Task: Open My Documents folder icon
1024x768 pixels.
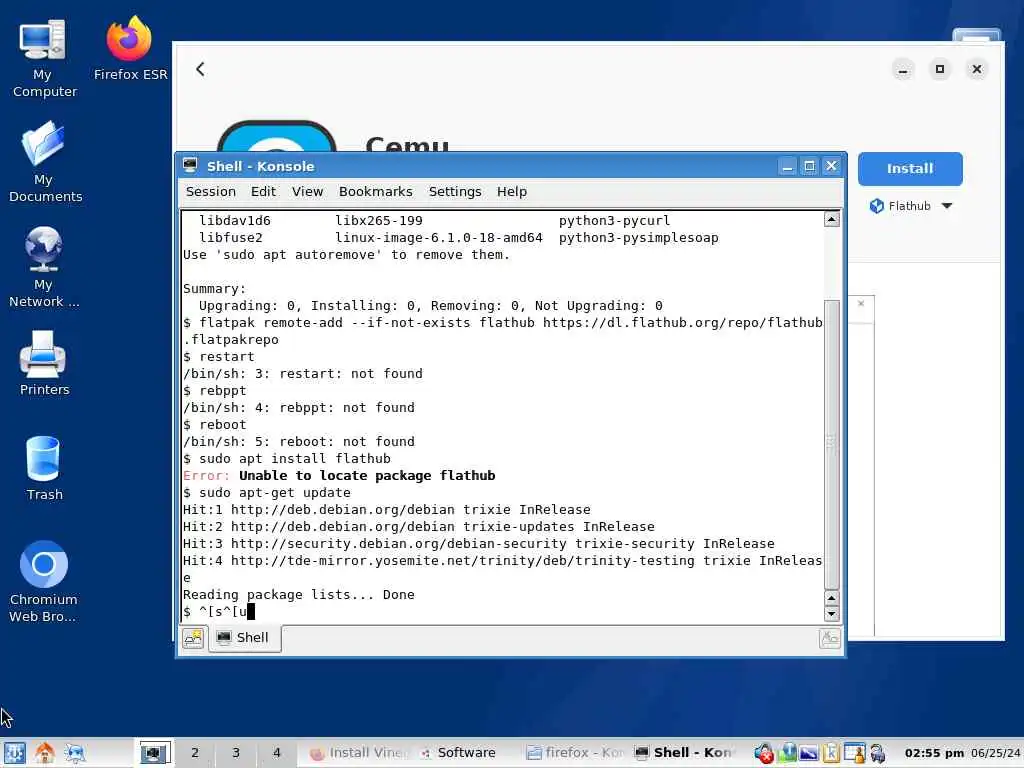Action: point(44,161)
